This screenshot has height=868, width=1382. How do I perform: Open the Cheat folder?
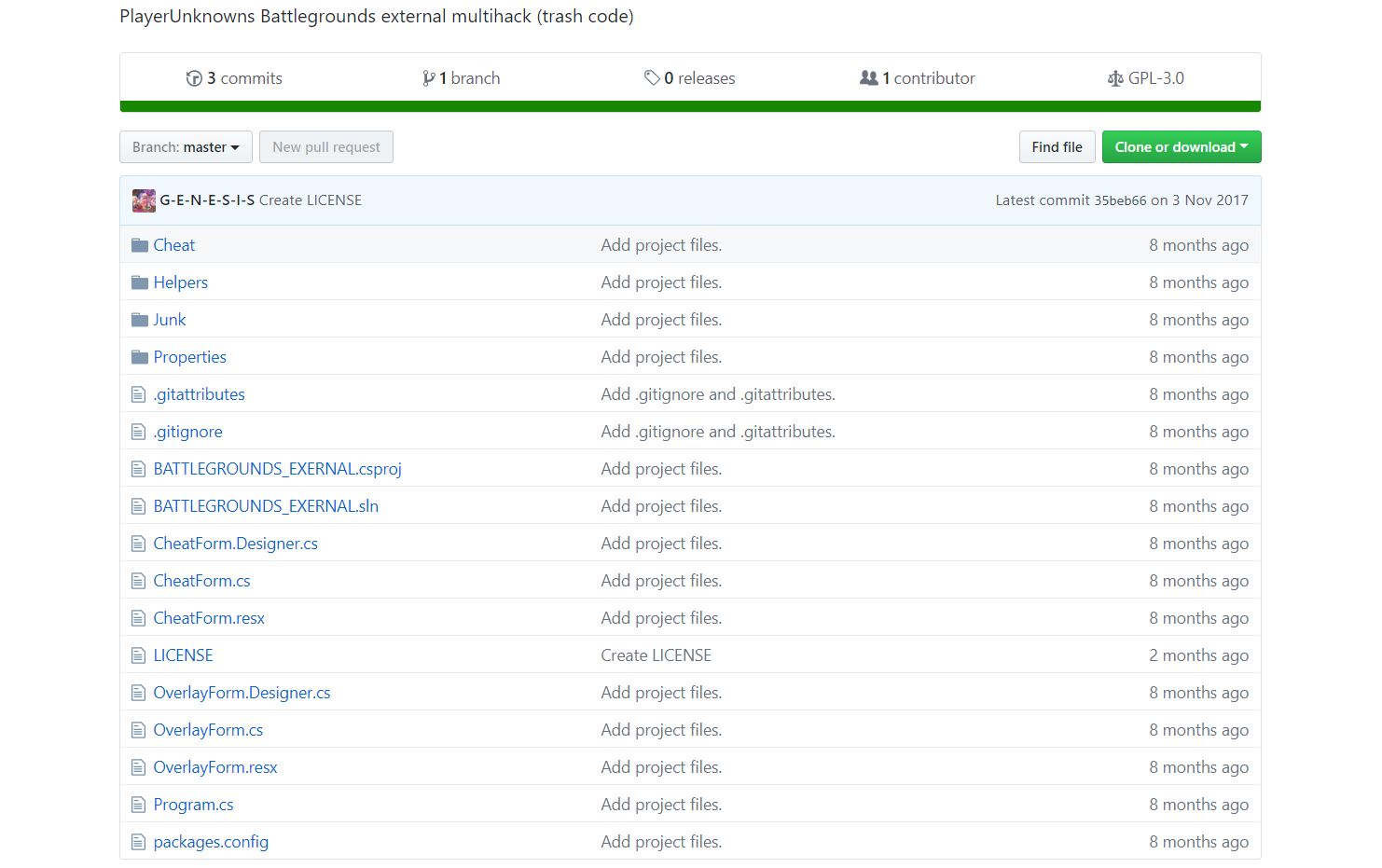174,245
